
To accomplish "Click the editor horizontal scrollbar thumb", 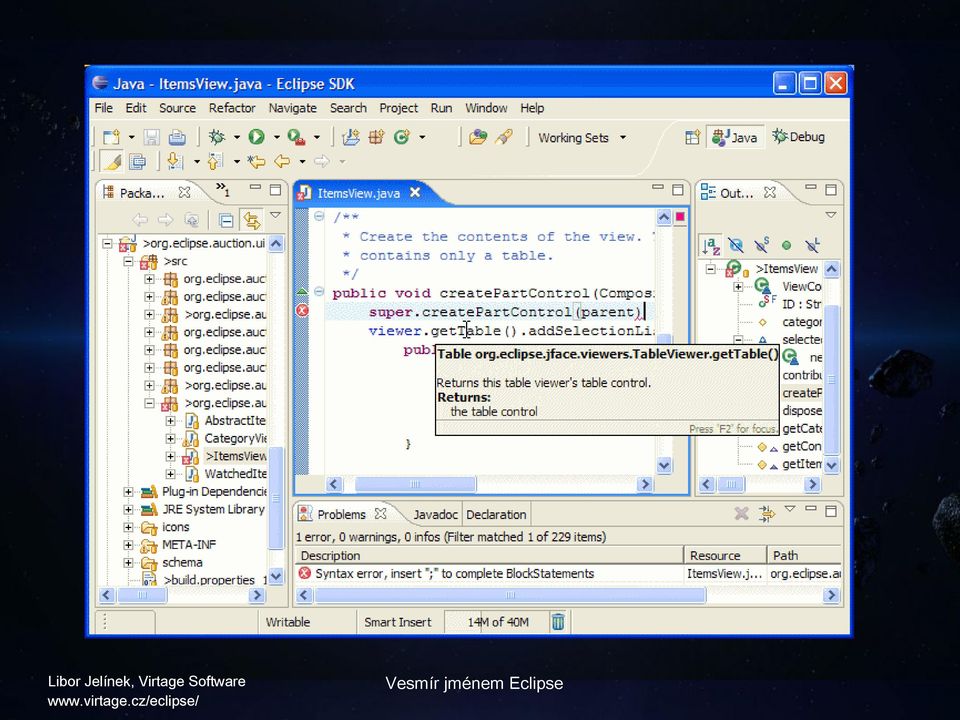I will coord(415,484).
